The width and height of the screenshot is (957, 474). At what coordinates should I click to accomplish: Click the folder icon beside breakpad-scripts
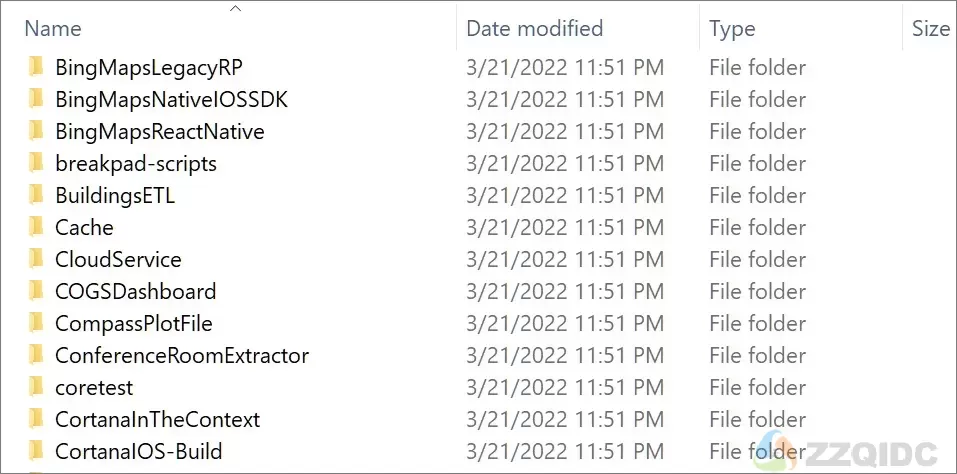[x=37, y=163]
